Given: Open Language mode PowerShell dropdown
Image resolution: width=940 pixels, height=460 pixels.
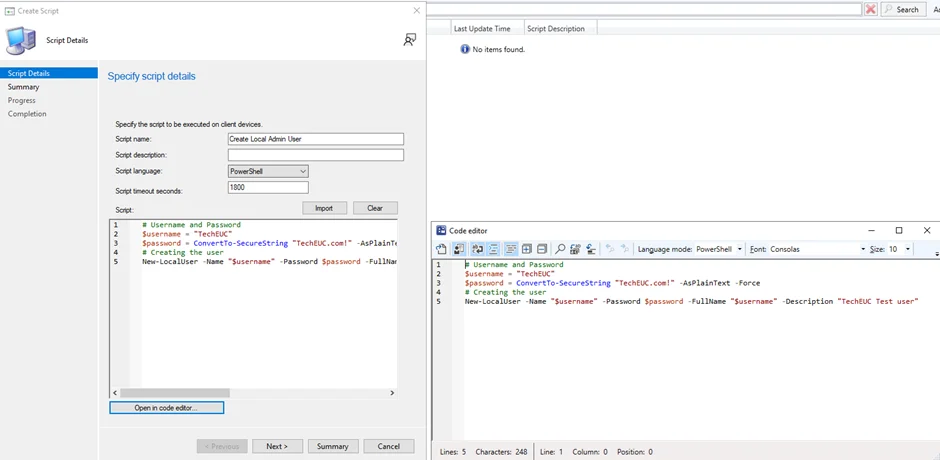Looking at the screenshot, I should [x=719, y=249].
